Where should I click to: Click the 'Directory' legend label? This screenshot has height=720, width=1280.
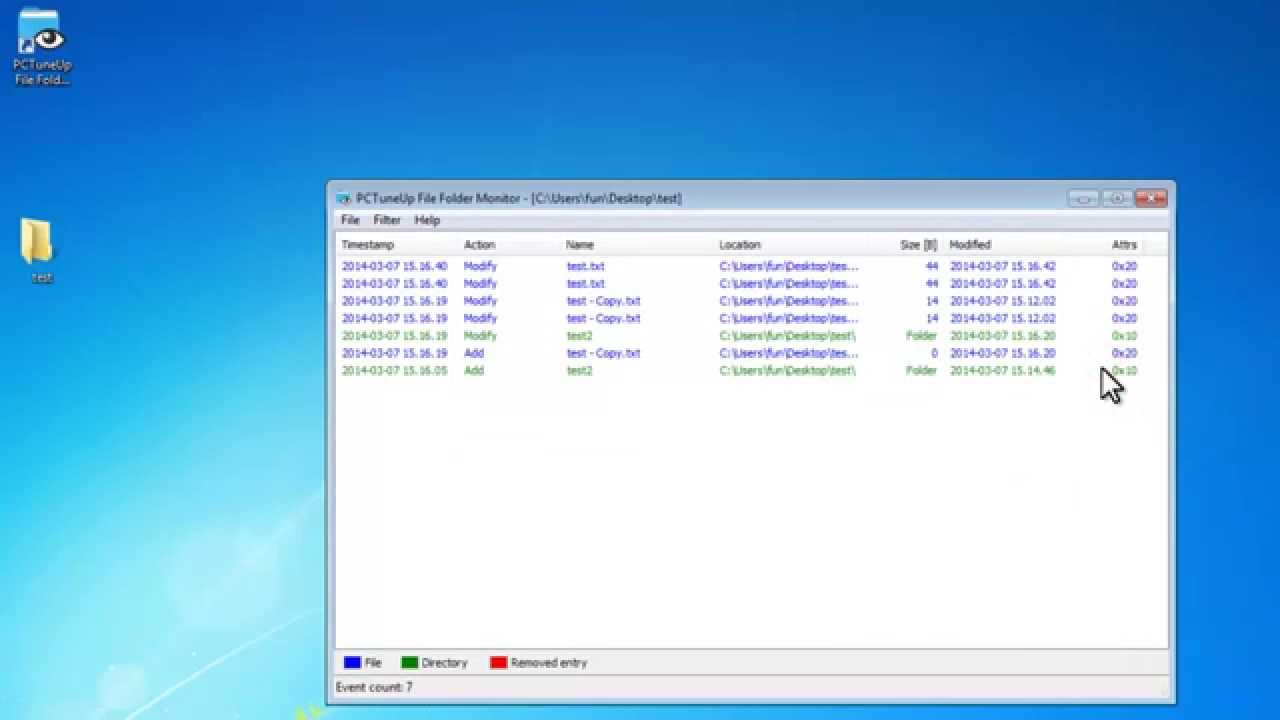point(444,662)
